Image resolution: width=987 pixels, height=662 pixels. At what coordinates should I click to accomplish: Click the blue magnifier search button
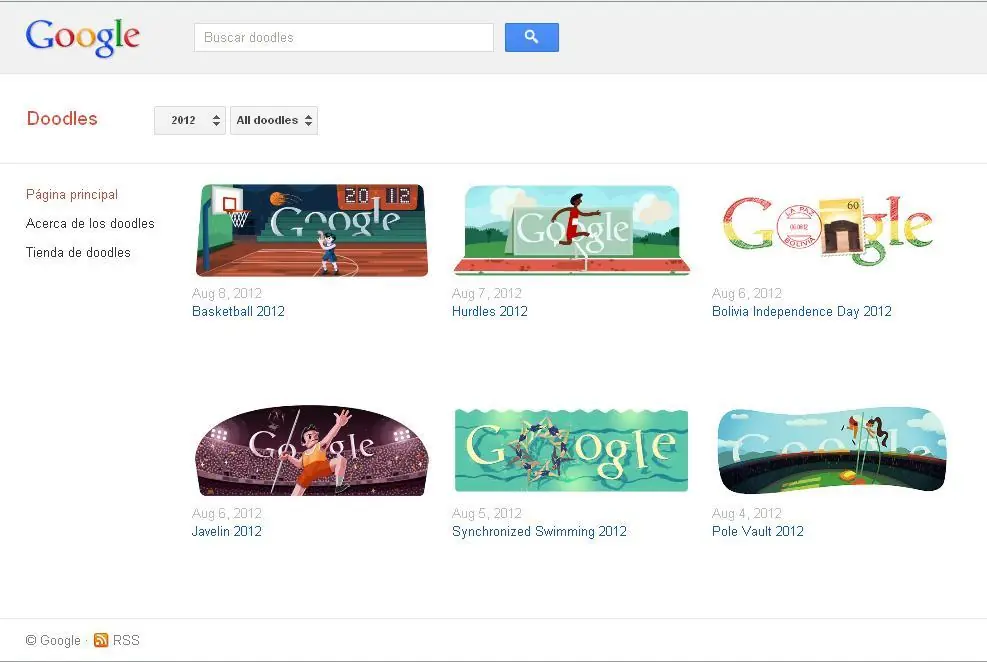pos(531,37)
